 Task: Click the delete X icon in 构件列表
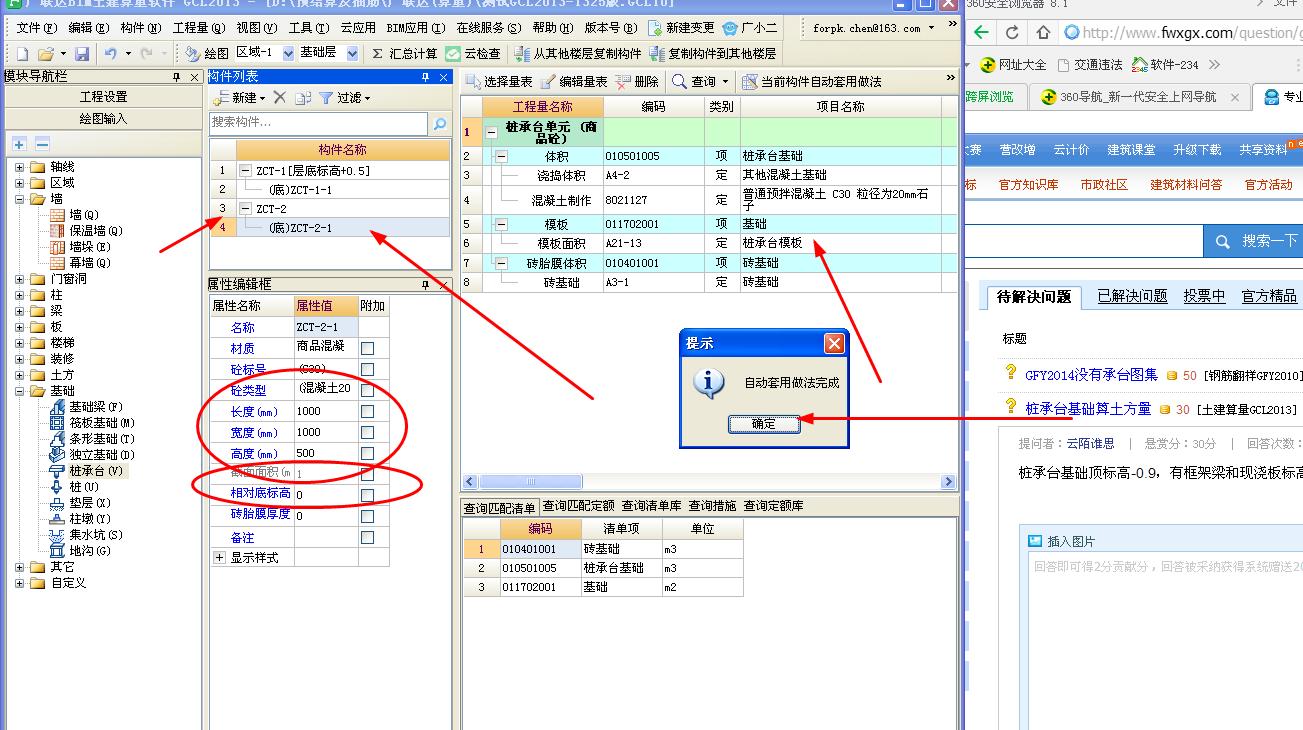(x=280, y=97)
